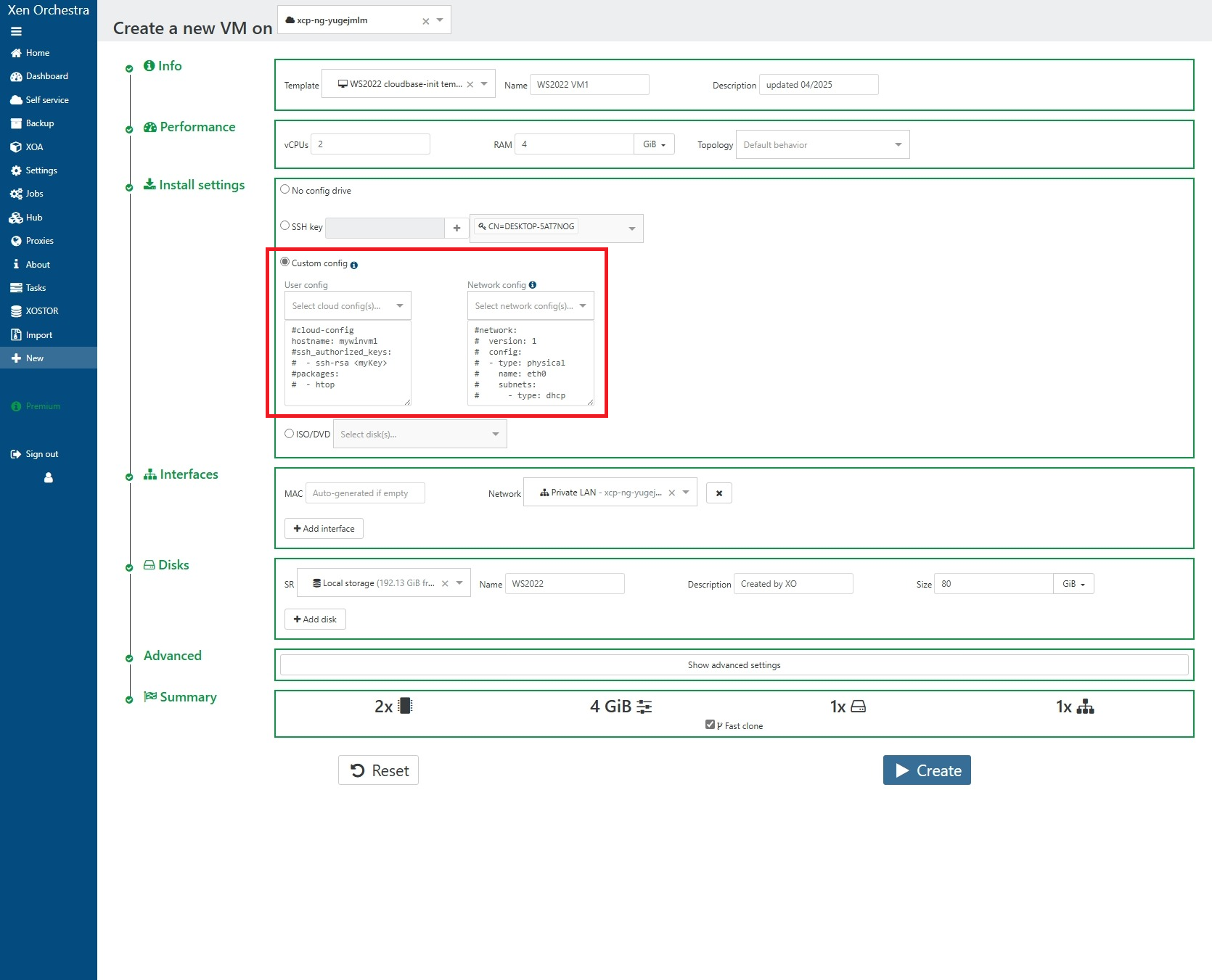Open Jobs from the sidebar

pyautogui.click(x=33, y=194)
